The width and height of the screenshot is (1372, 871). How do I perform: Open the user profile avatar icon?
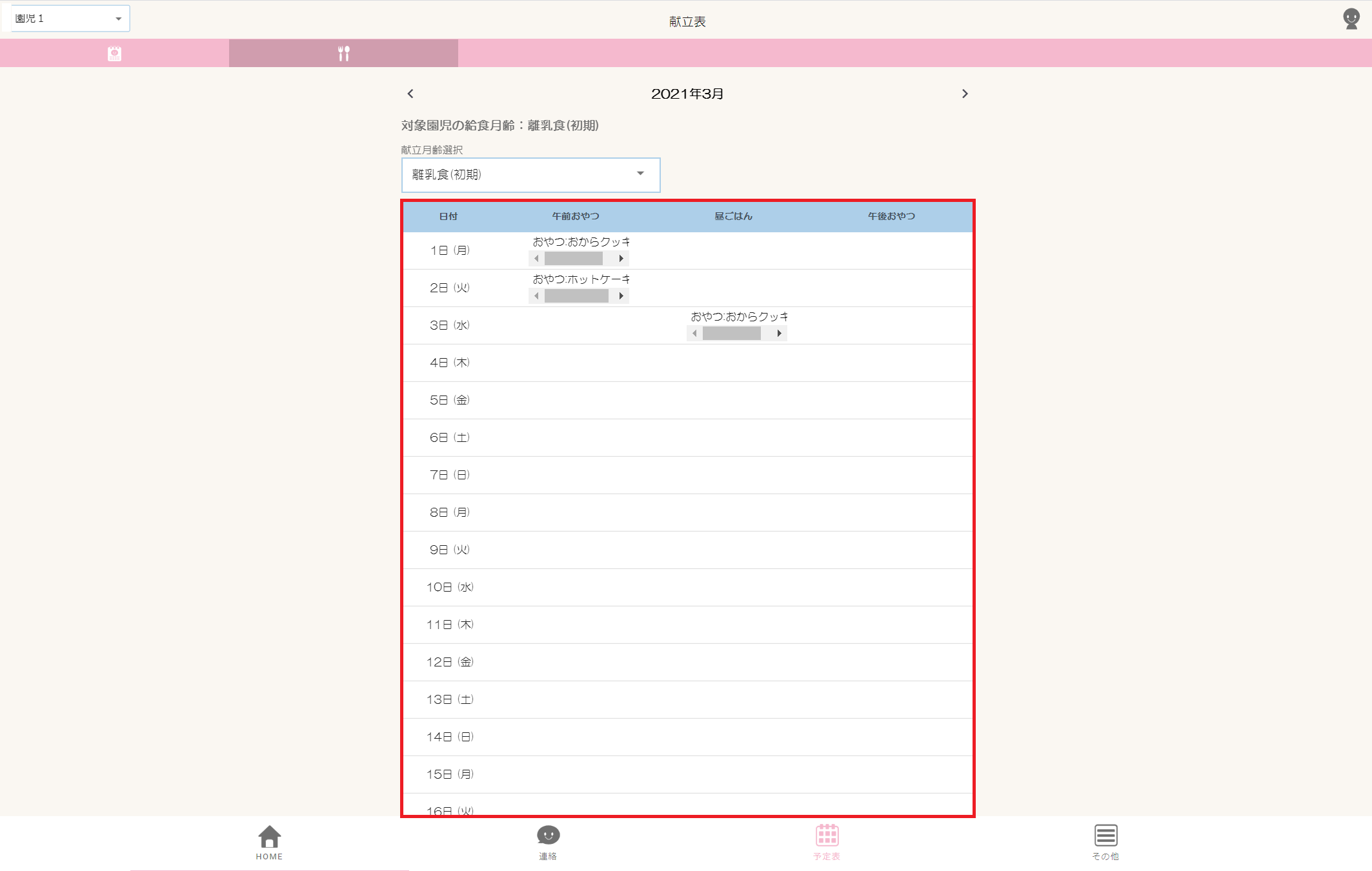(1351, 19)
